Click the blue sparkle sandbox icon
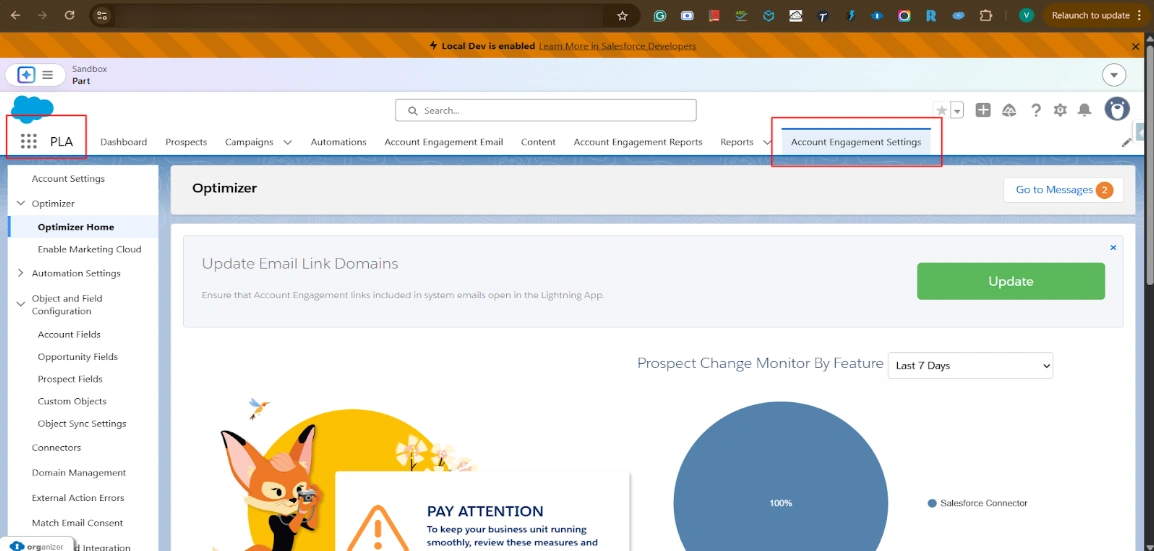Screen dimensions: 1154x551 26,75
